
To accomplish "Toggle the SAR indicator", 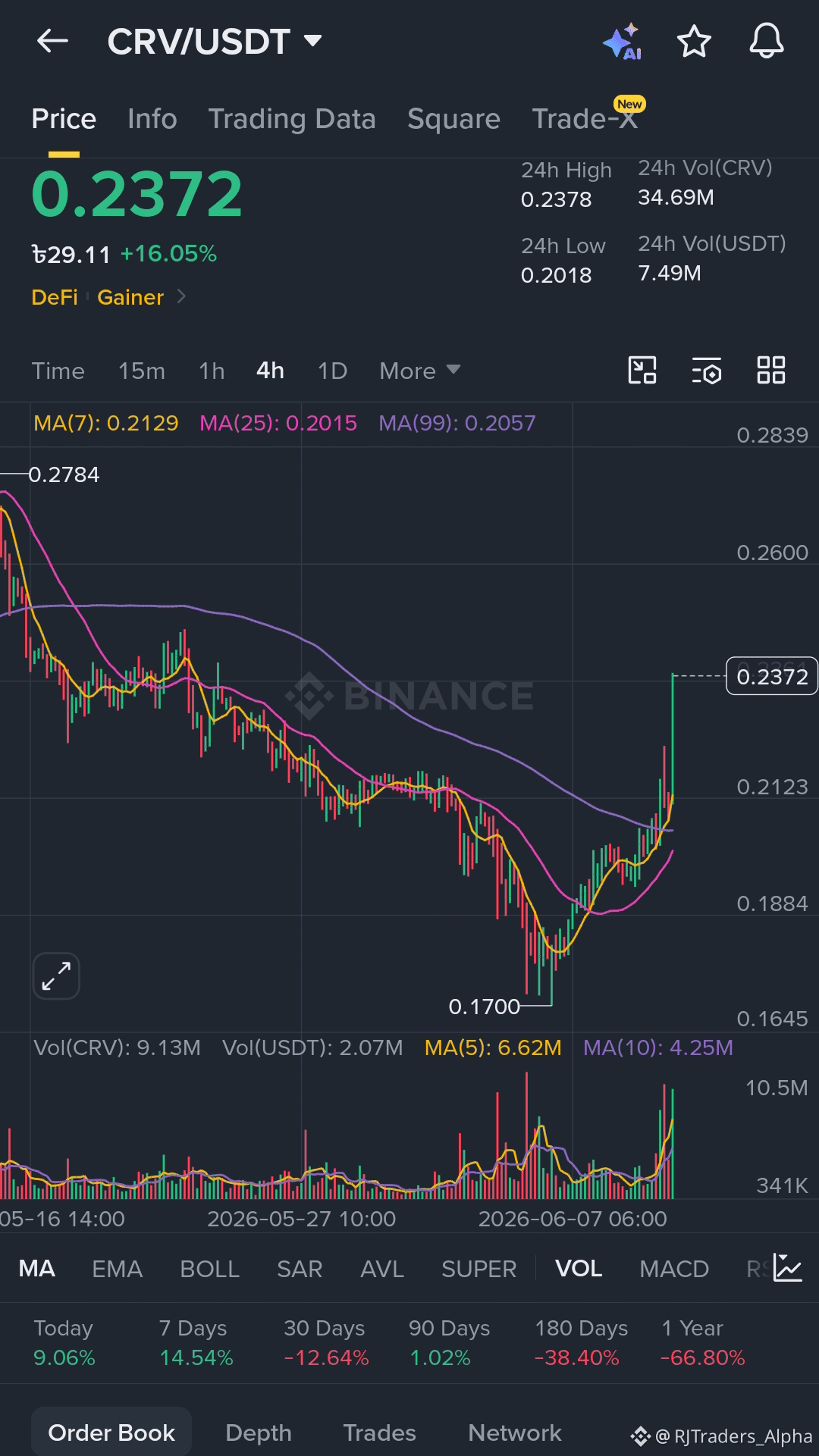I will 300,1268.
